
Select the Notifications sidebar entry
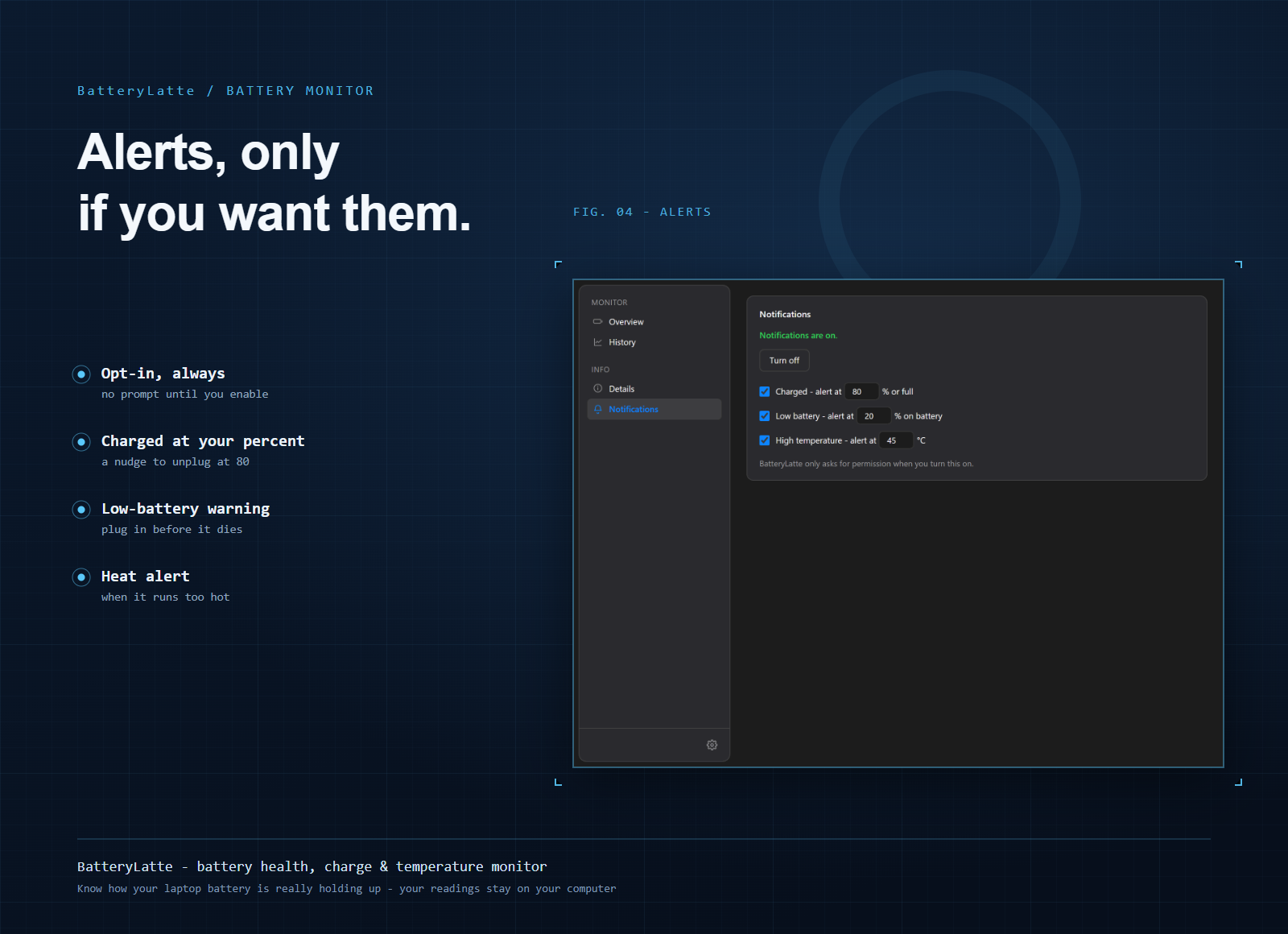[654, 409]
